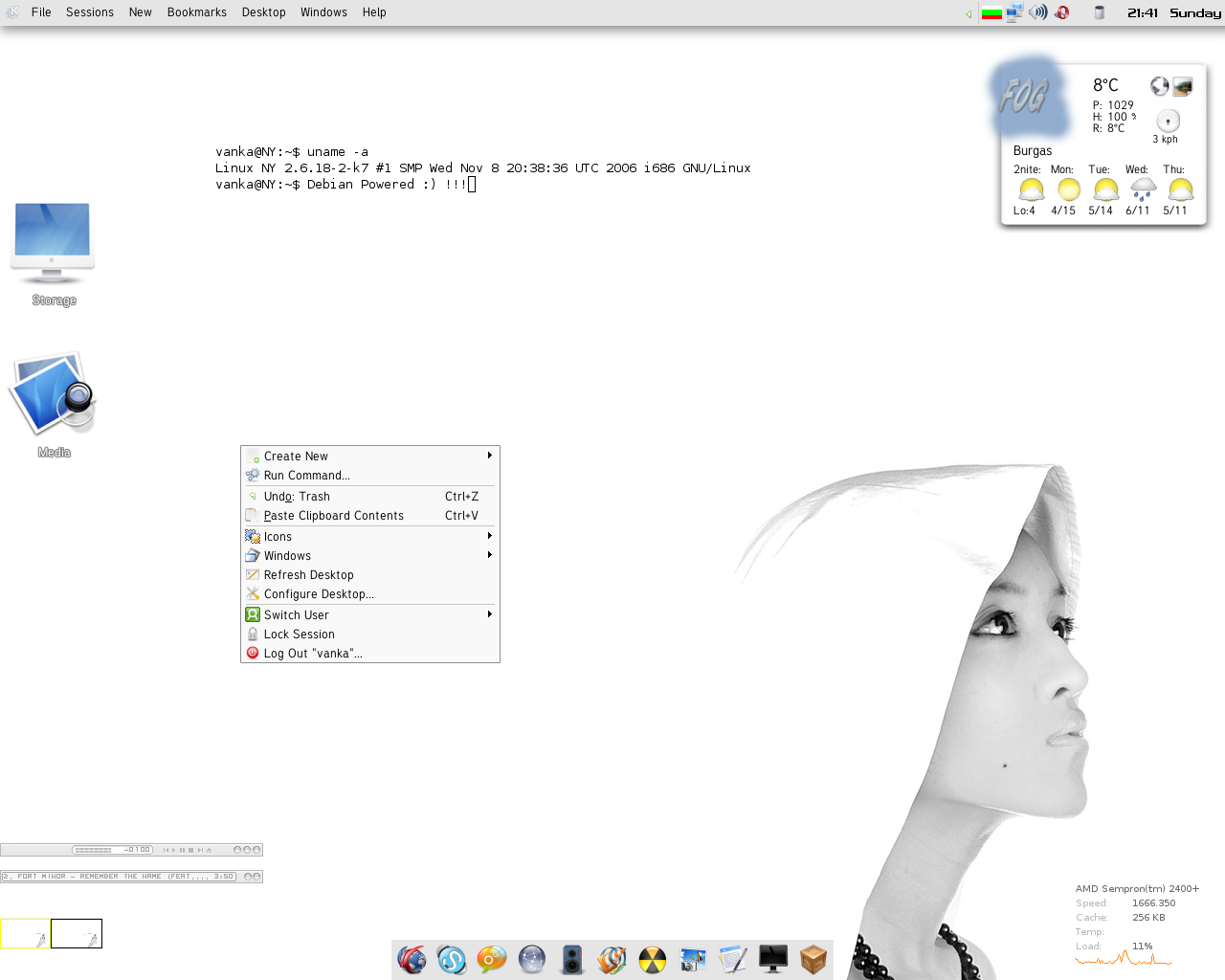
Task: Click the red Opera tray icon
Action: [1062, 12]
